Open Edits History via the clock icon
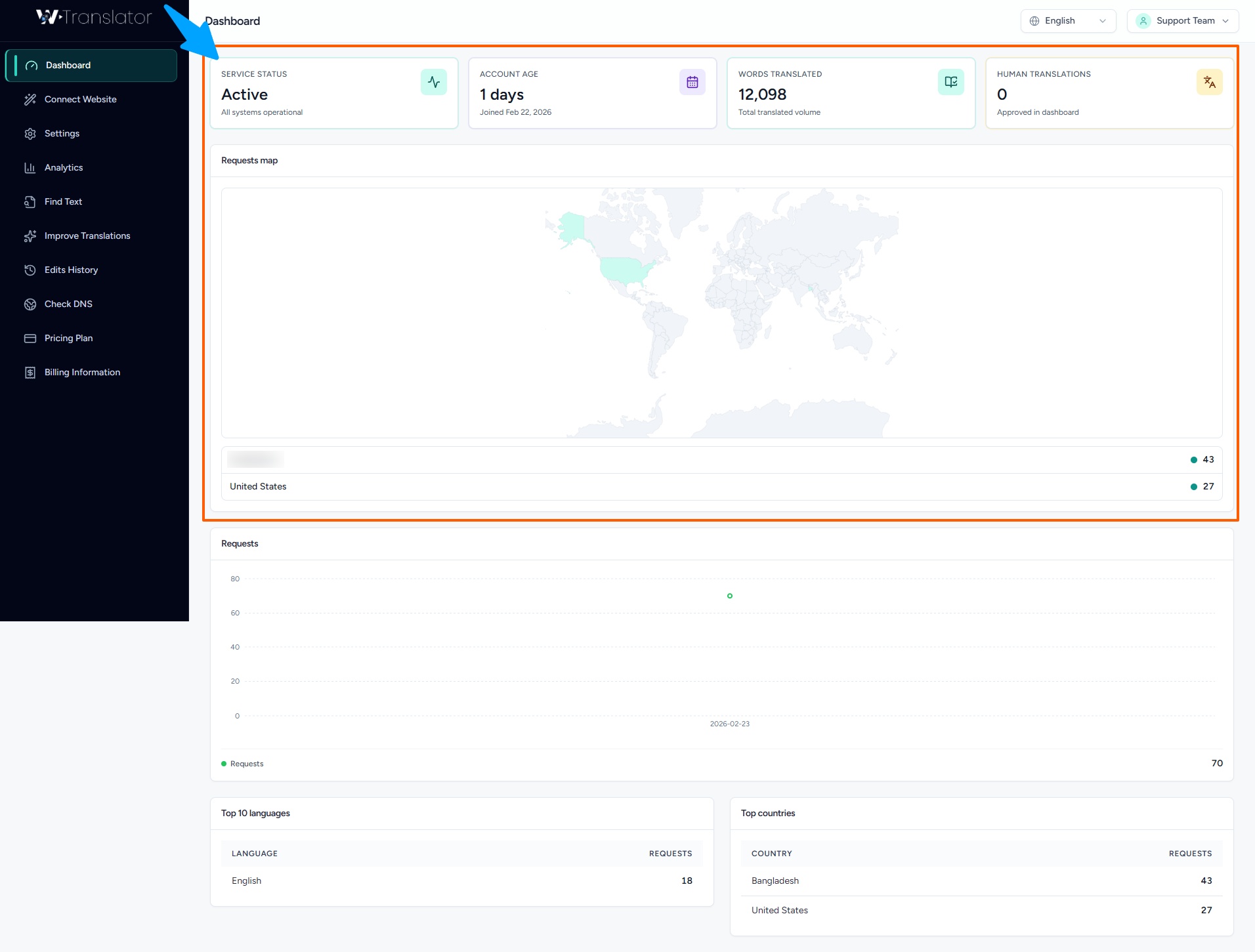The height and width of the screenshot is (952, 1255). pos(31,270)
